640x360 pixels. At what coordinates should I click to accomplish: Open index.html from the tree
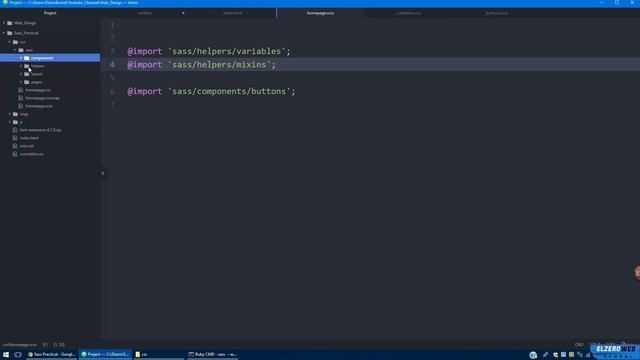(x=29, y=138)
